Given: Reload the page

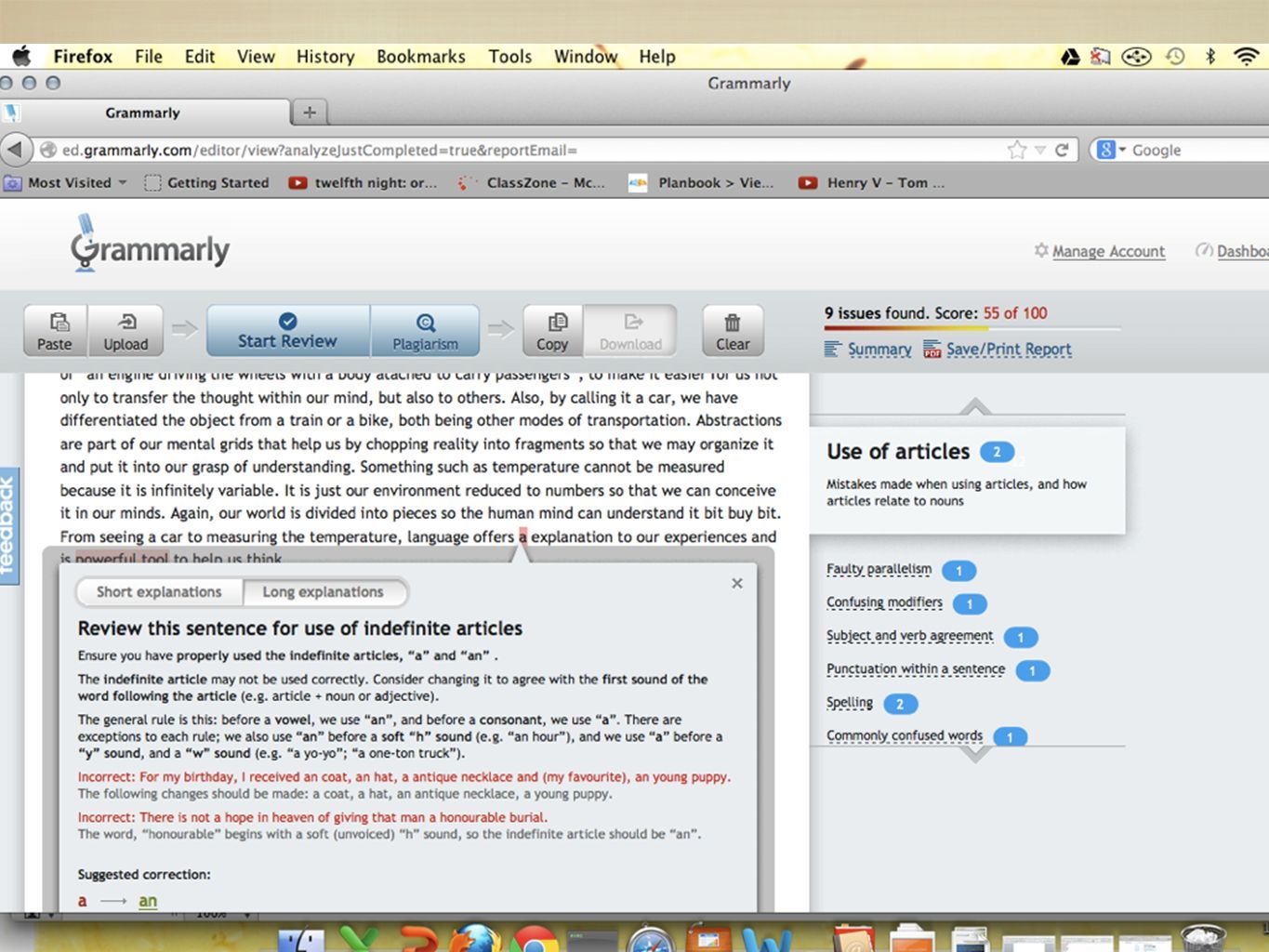Looking at the screenshot, I should [1062, 150].
